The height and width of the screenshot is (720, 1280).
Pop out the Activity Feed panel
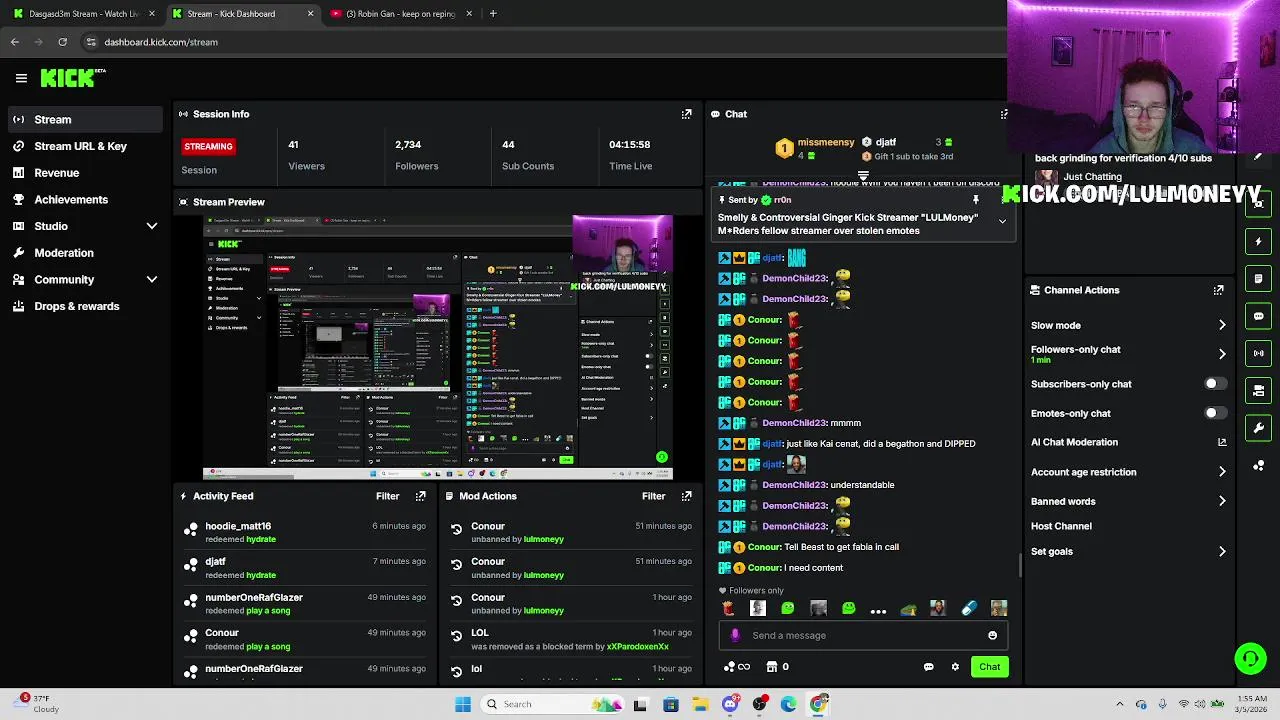click(420, 496)
